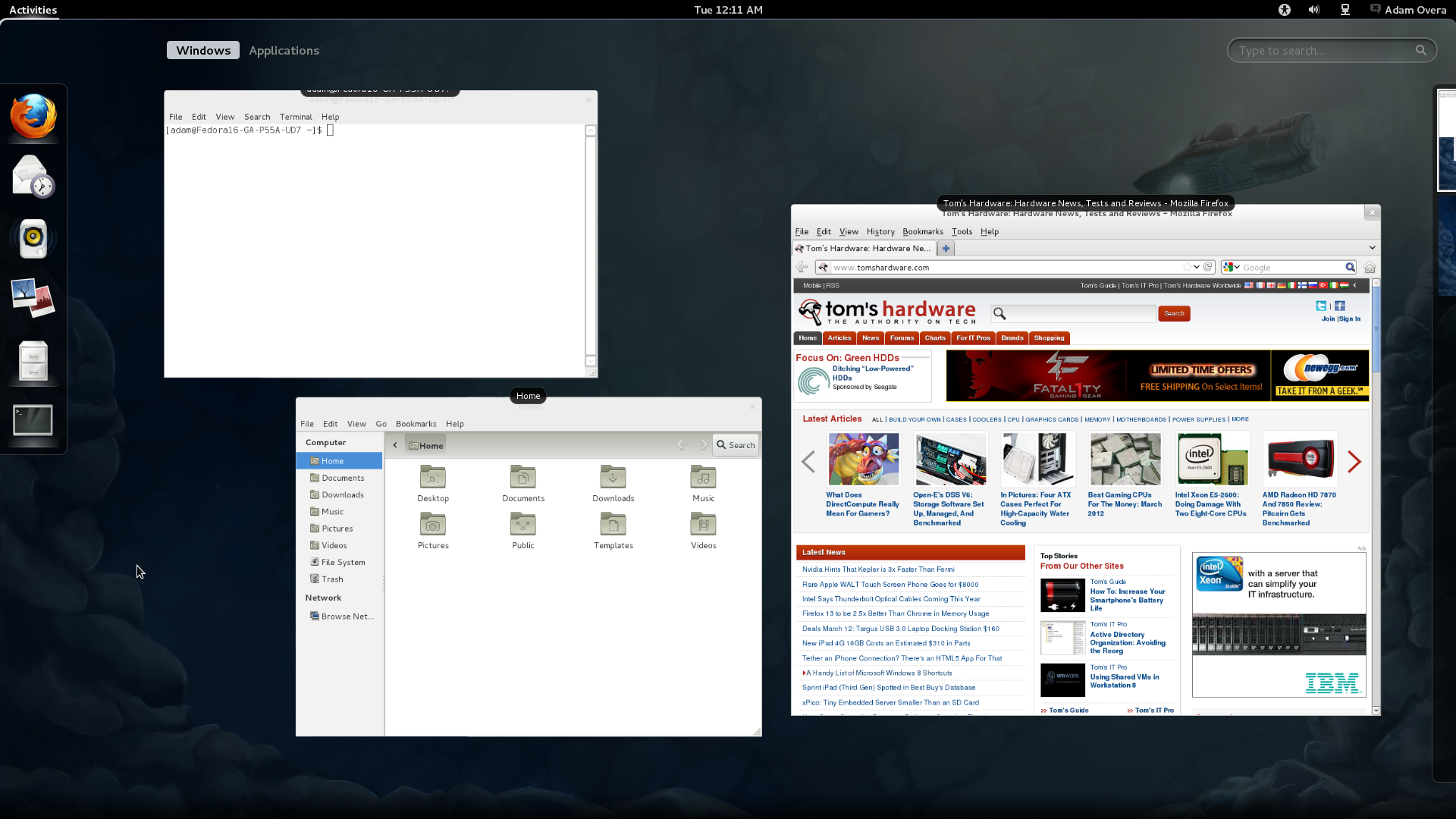
Task: Open Documents folder icon in file view
Action: (x=523, y=484)
